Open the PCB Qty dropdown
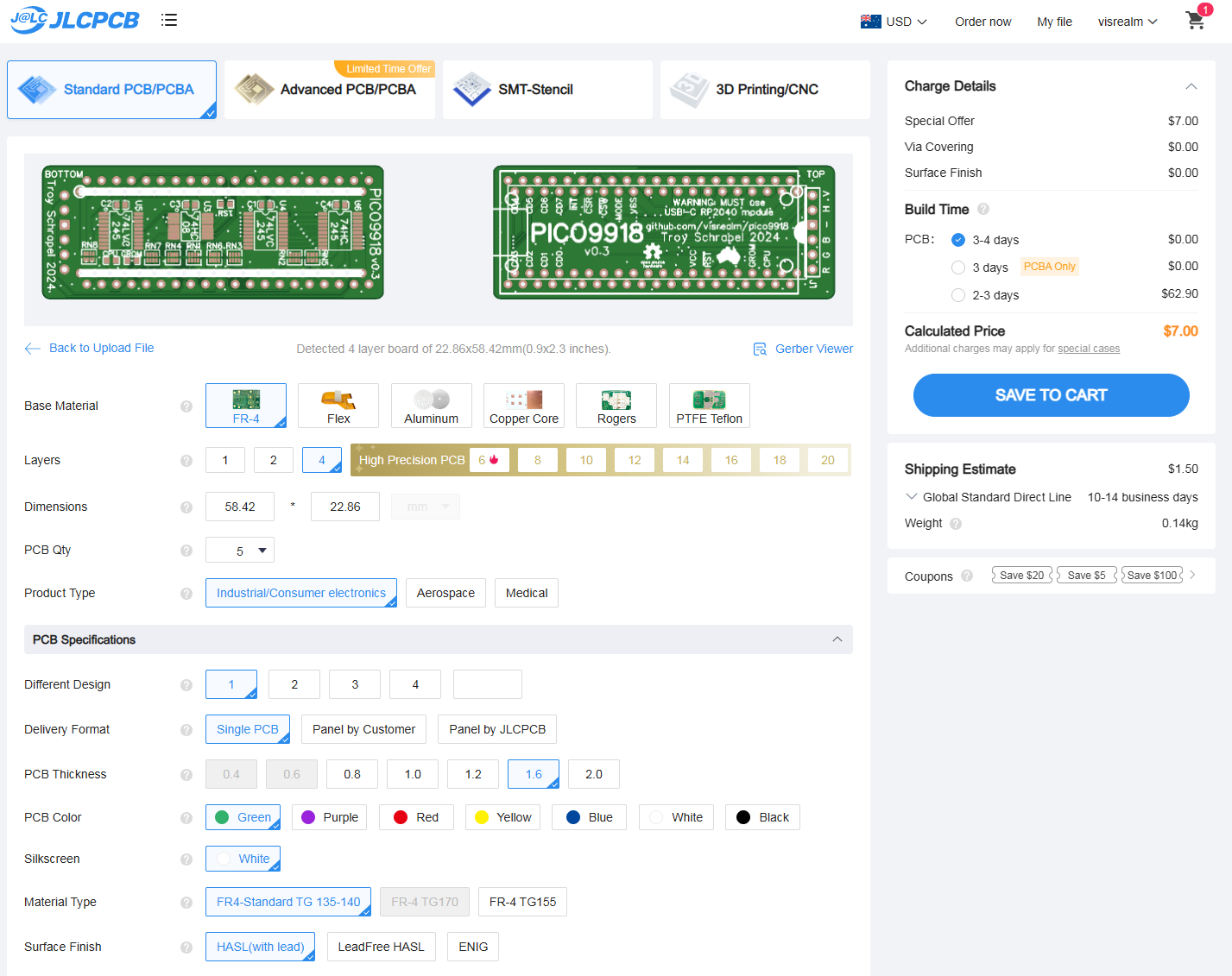 tap(240, 551)
